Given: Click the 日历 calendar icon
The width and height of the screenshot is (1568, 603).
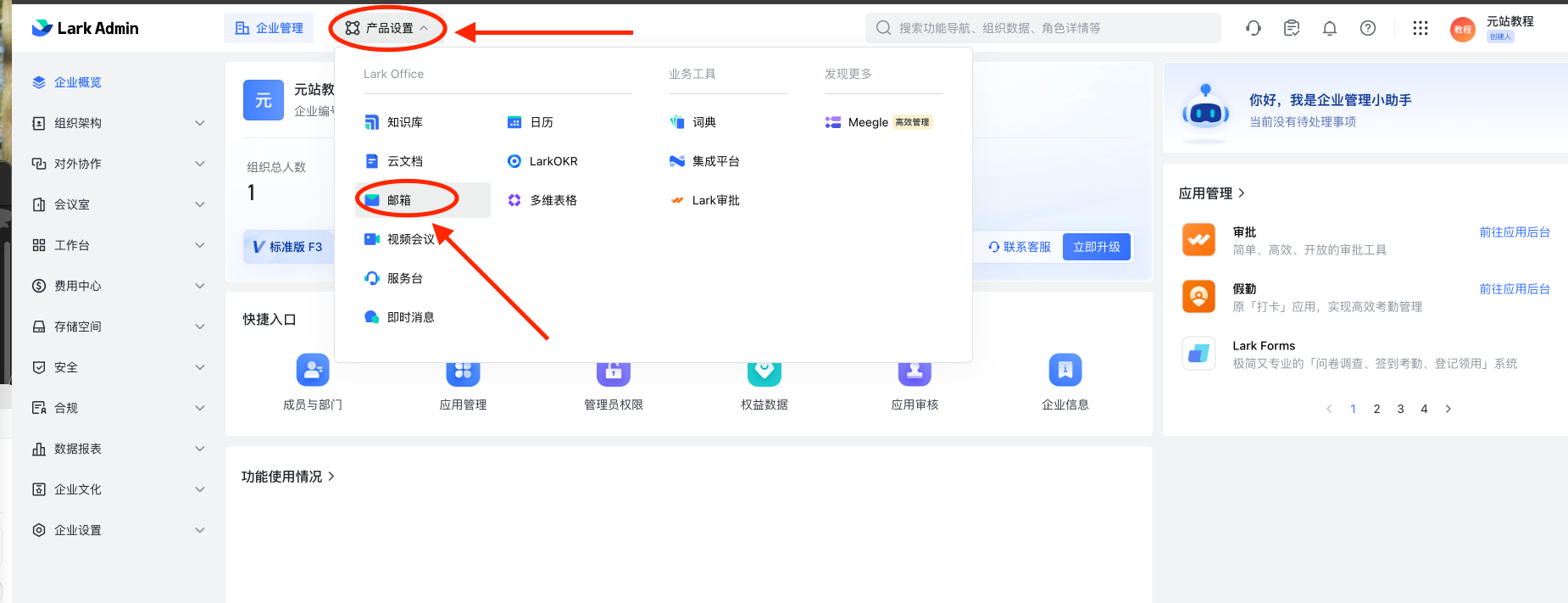Looking at the screenshot, I should pos(514,122).
